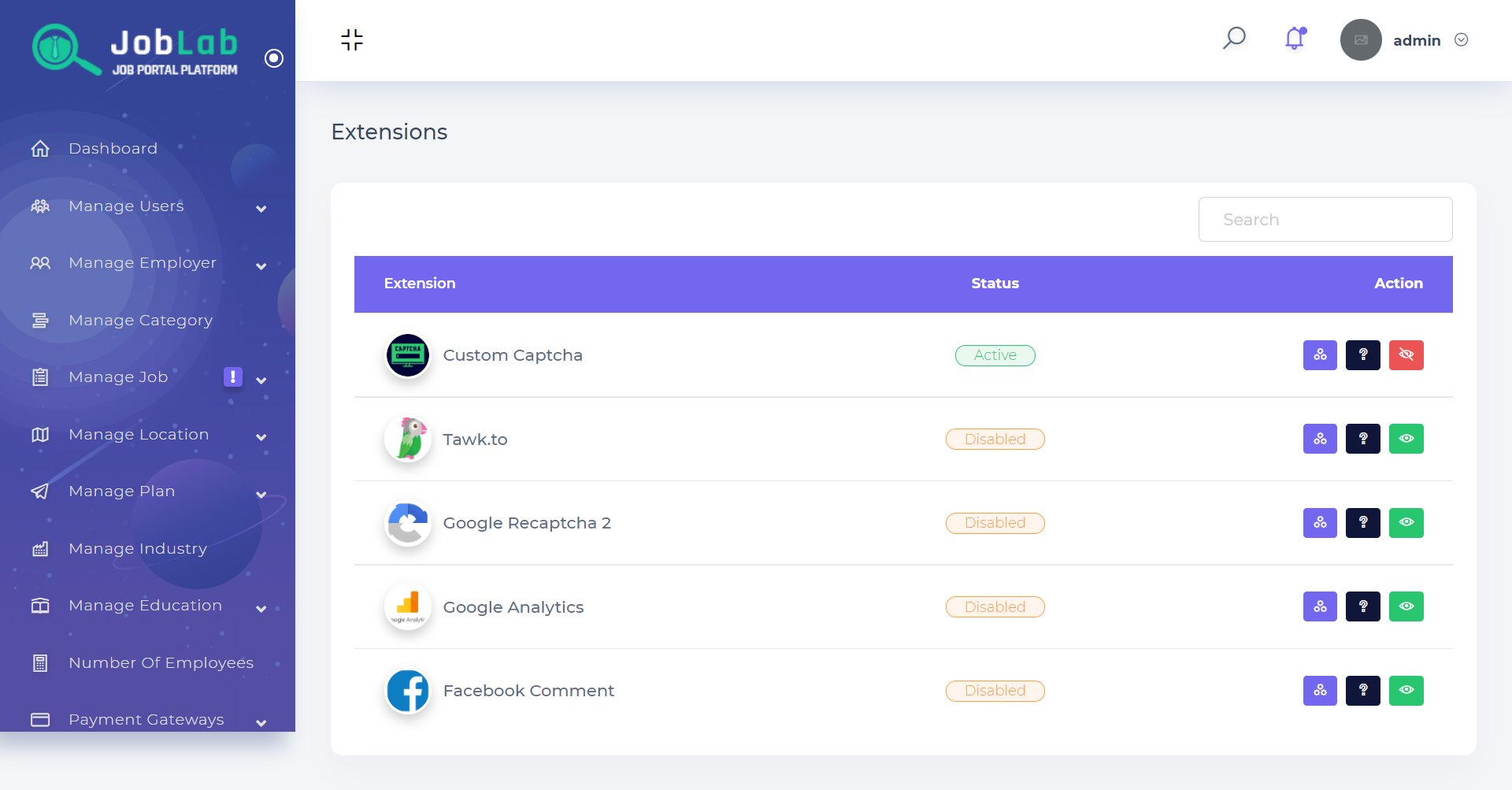Click the Disabled badge for Google Analytics
This screenshot has height=790, width=1512.
pyautogui.click(x=995, y=606)
